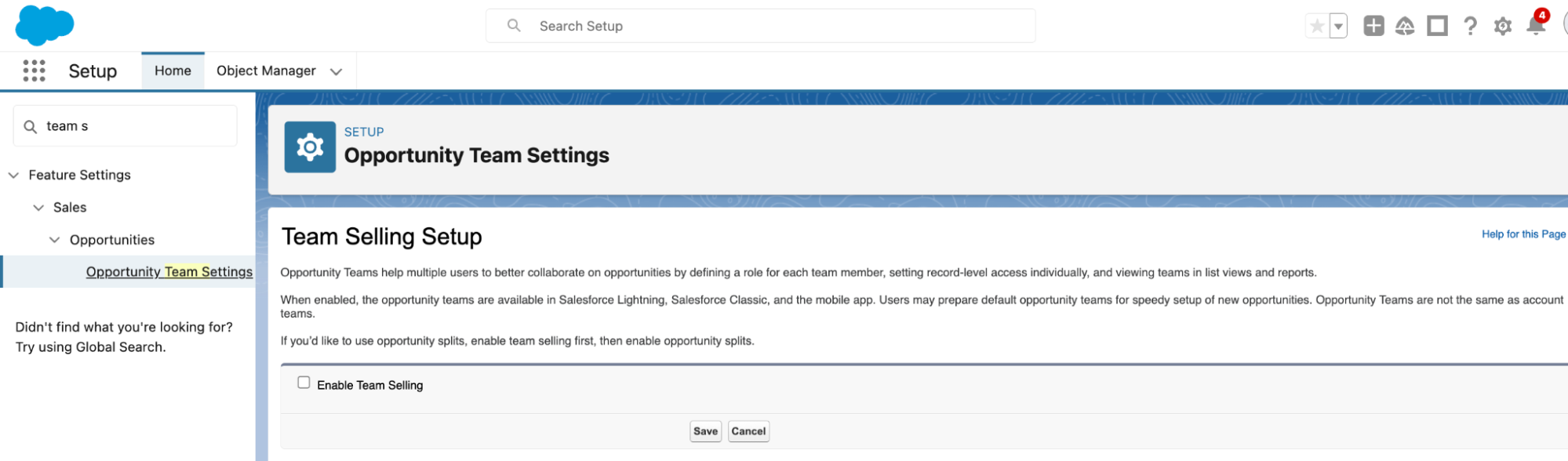Open the Trailhead guidance icon
This screenshot has width=1568, height=461.
pos(1405,26)
